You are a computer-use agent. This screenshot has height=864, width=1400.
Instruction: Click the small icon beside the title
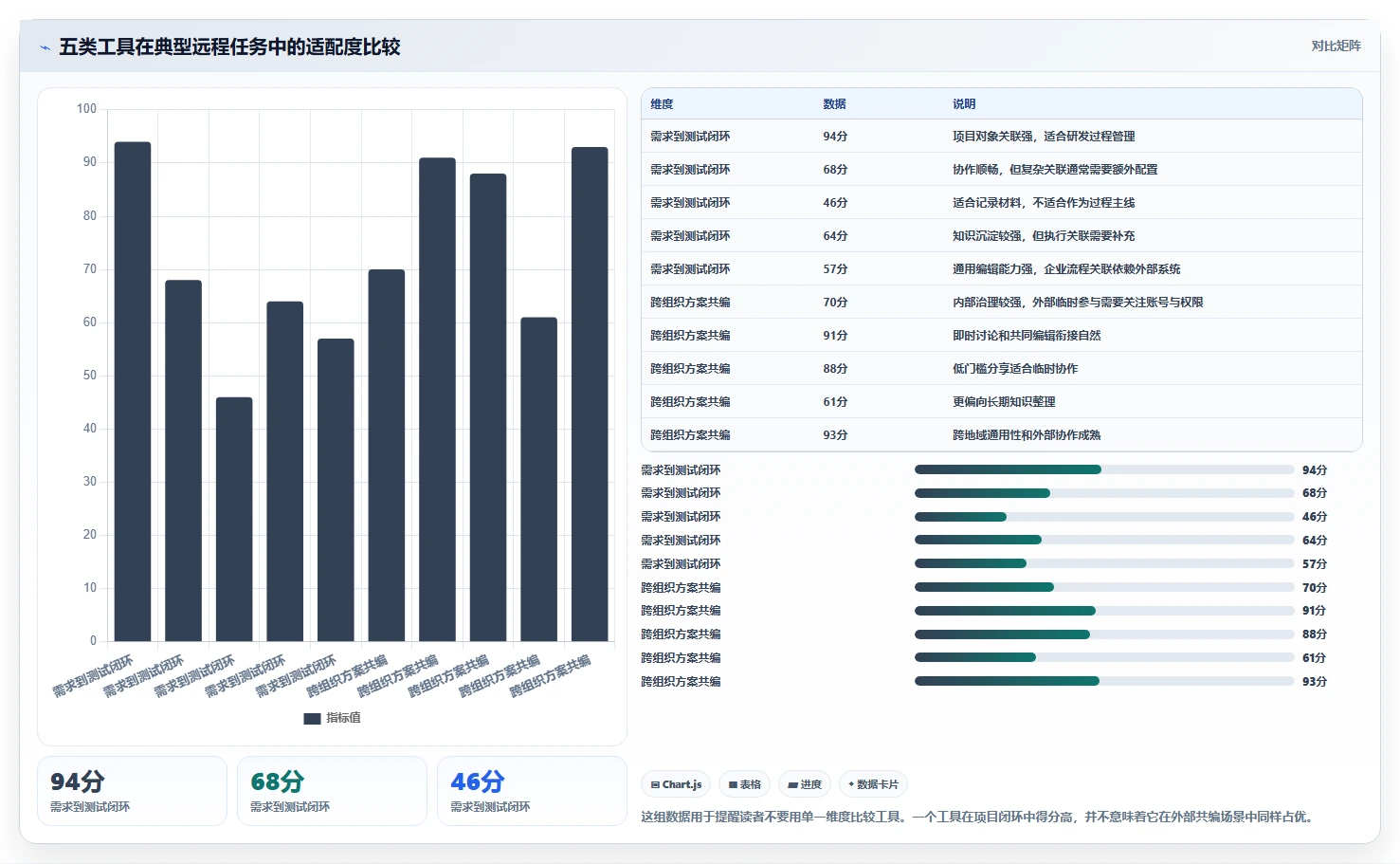point(45,47)
